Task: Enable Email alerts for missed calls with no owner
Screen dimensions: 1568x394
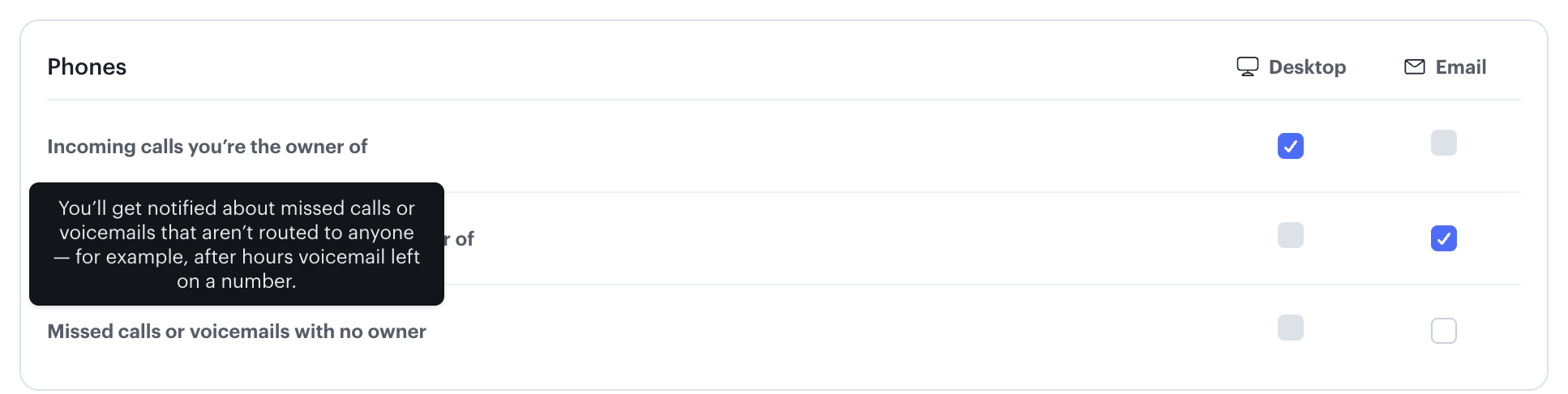Action: tap(1443, 331)
